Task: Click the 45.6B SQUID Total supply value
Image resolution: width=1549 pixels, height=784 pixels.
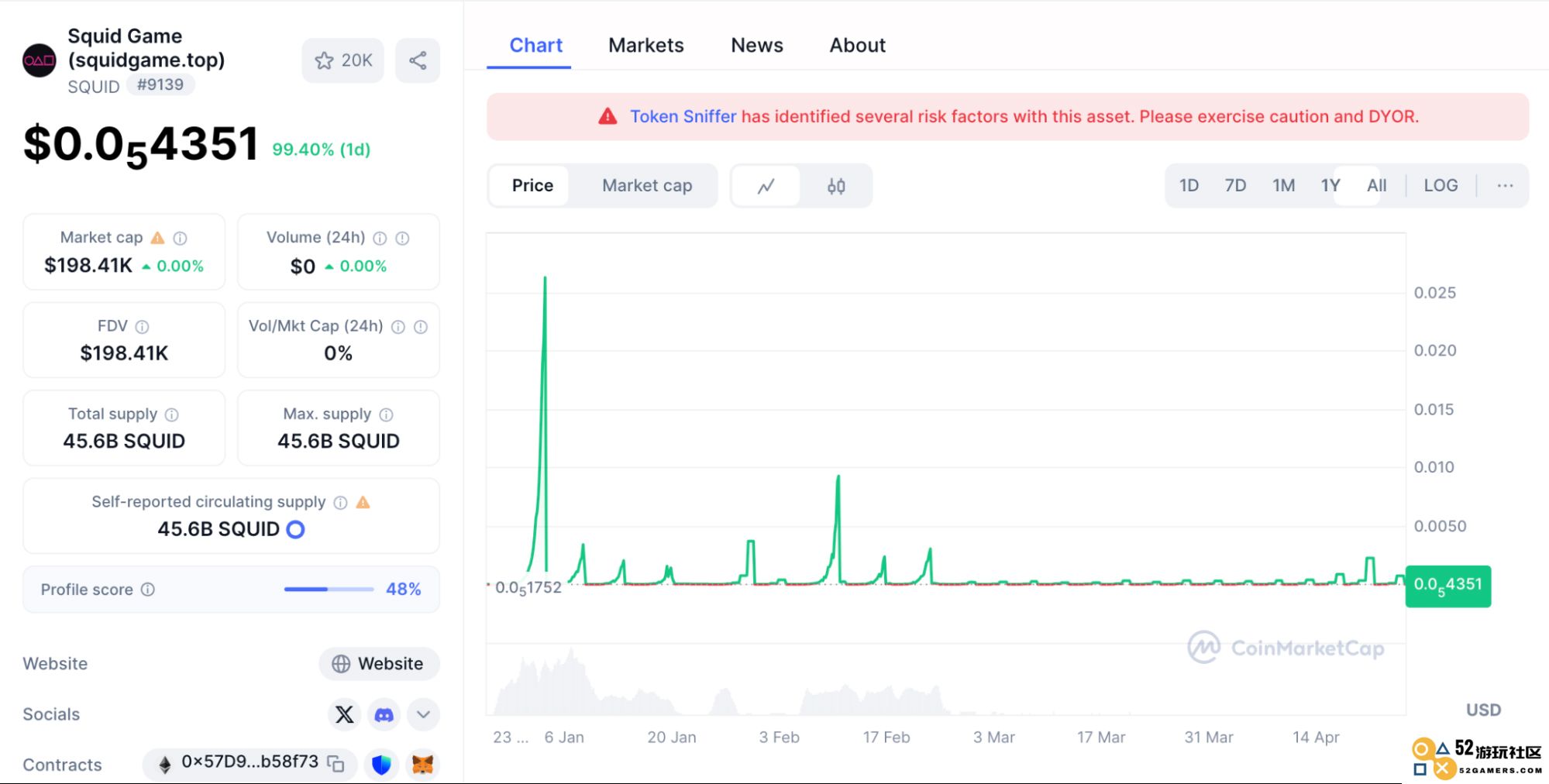Action: 124,442
